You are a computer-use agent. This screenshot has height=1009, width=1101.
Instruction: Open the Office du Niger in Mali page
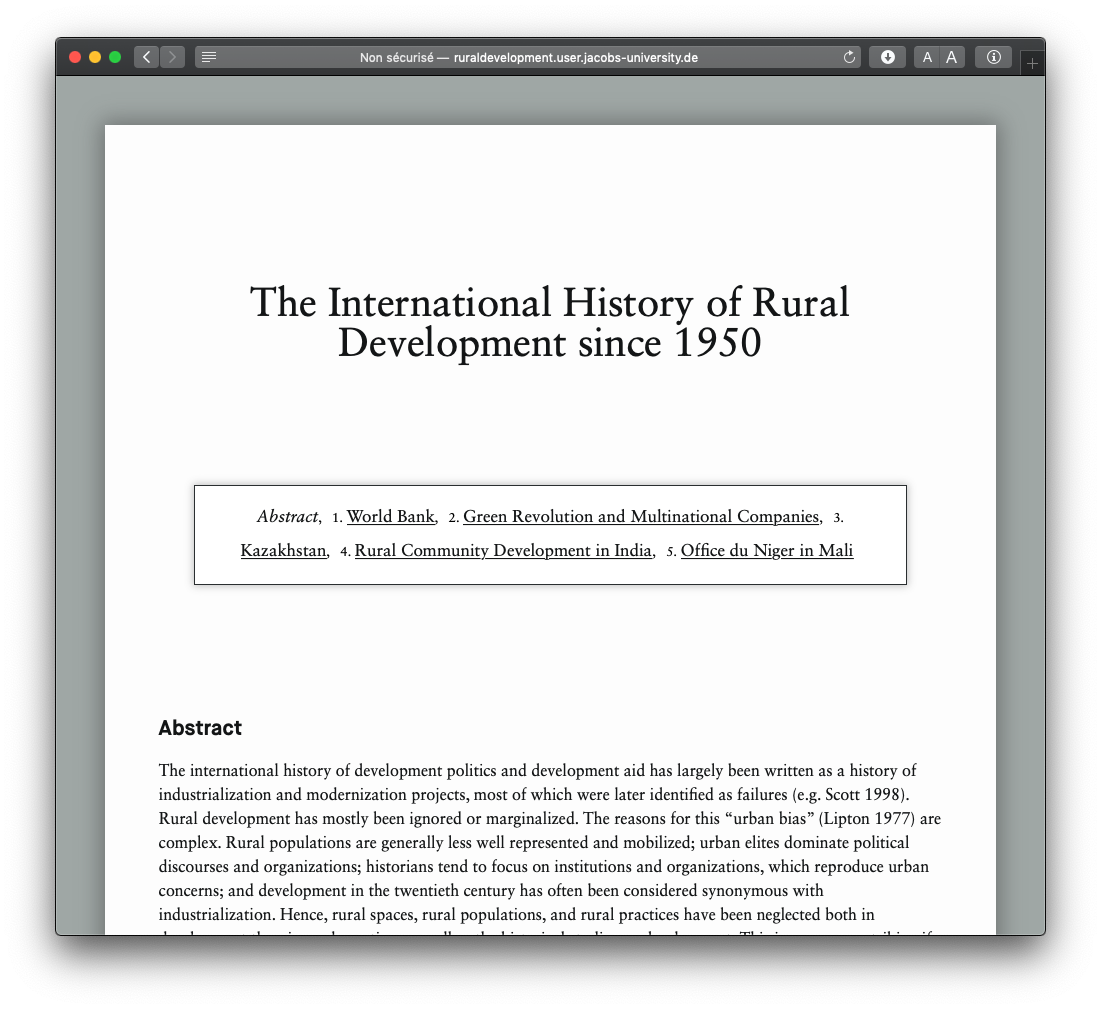[x=767, y=551]
